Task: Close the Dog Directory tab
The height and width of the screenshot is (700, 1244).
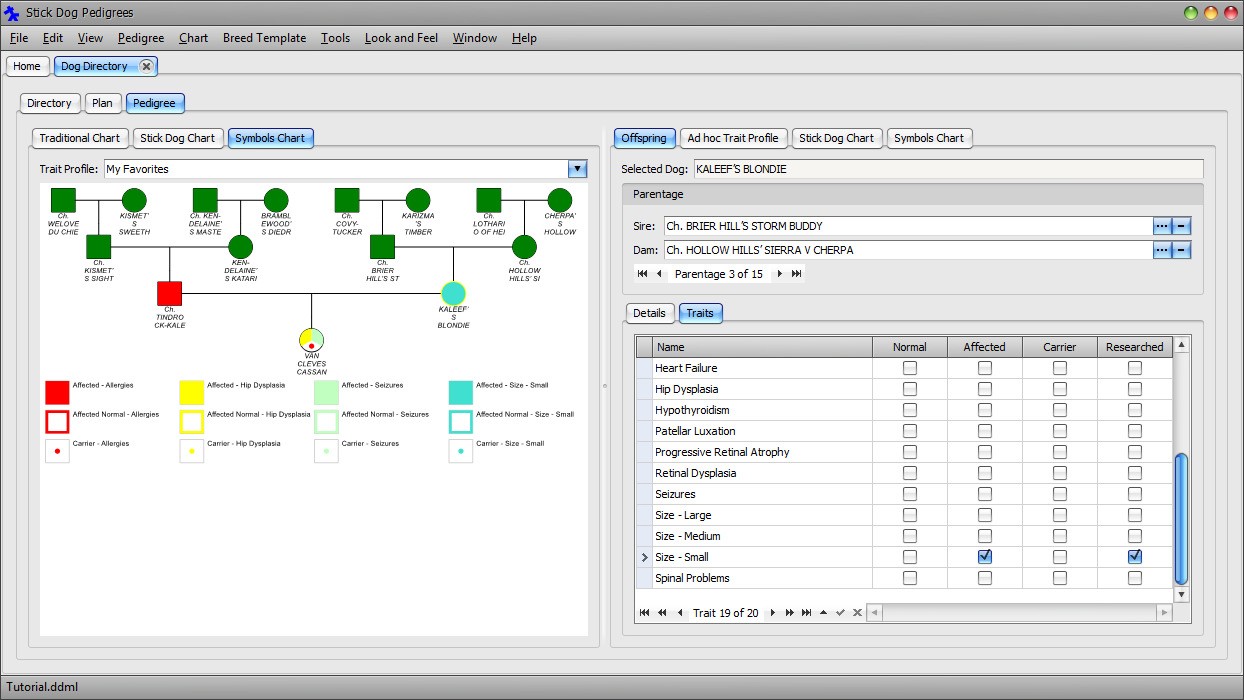Action: pos(146,66)
